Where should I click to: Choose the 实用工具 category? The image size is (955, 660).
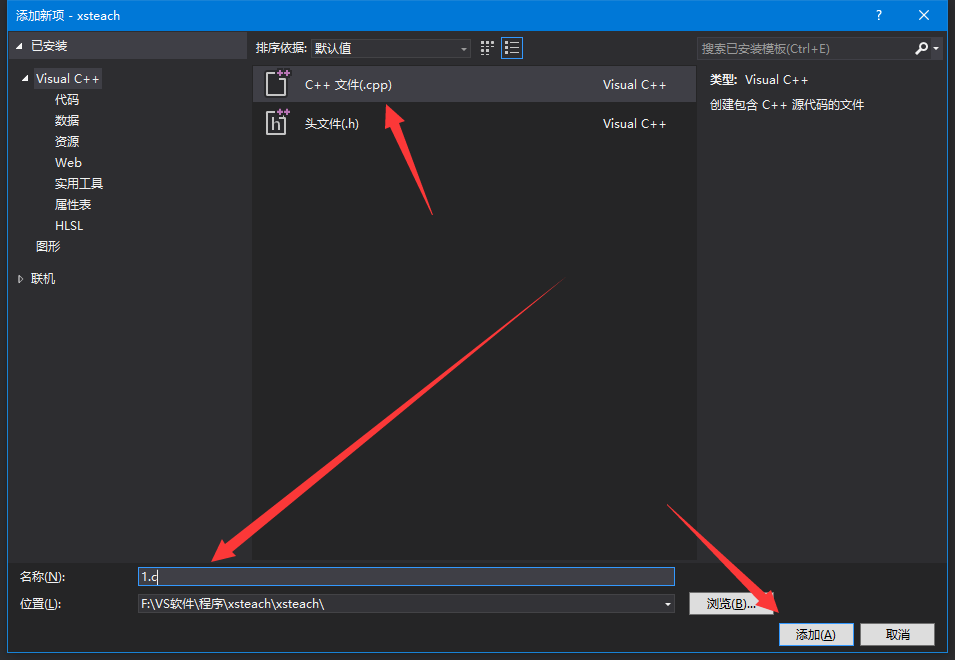point(79,184)
